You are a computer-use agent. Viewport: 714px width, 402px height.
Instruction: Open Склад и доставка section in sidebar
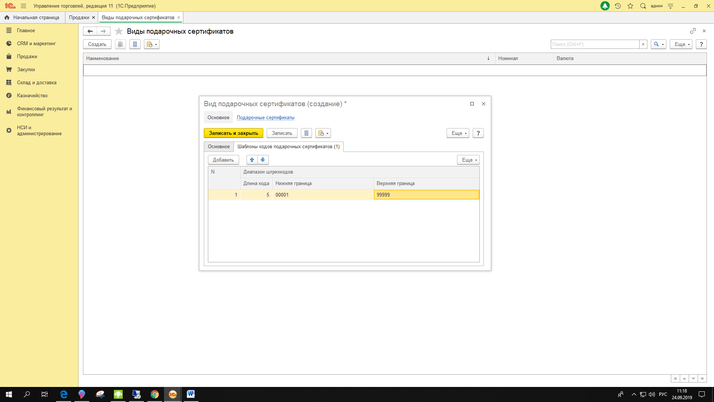click(36, 83)
